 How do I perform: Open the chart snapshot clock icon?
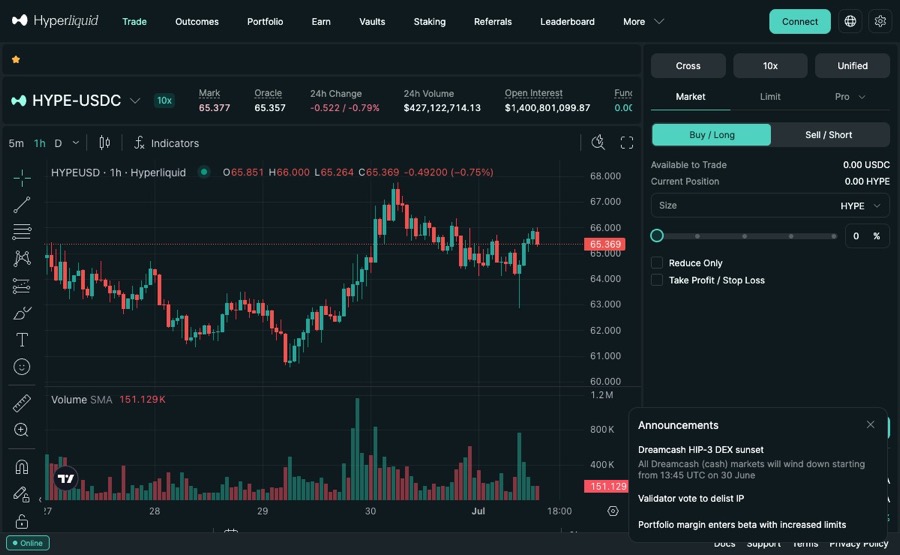click(598, 142)
